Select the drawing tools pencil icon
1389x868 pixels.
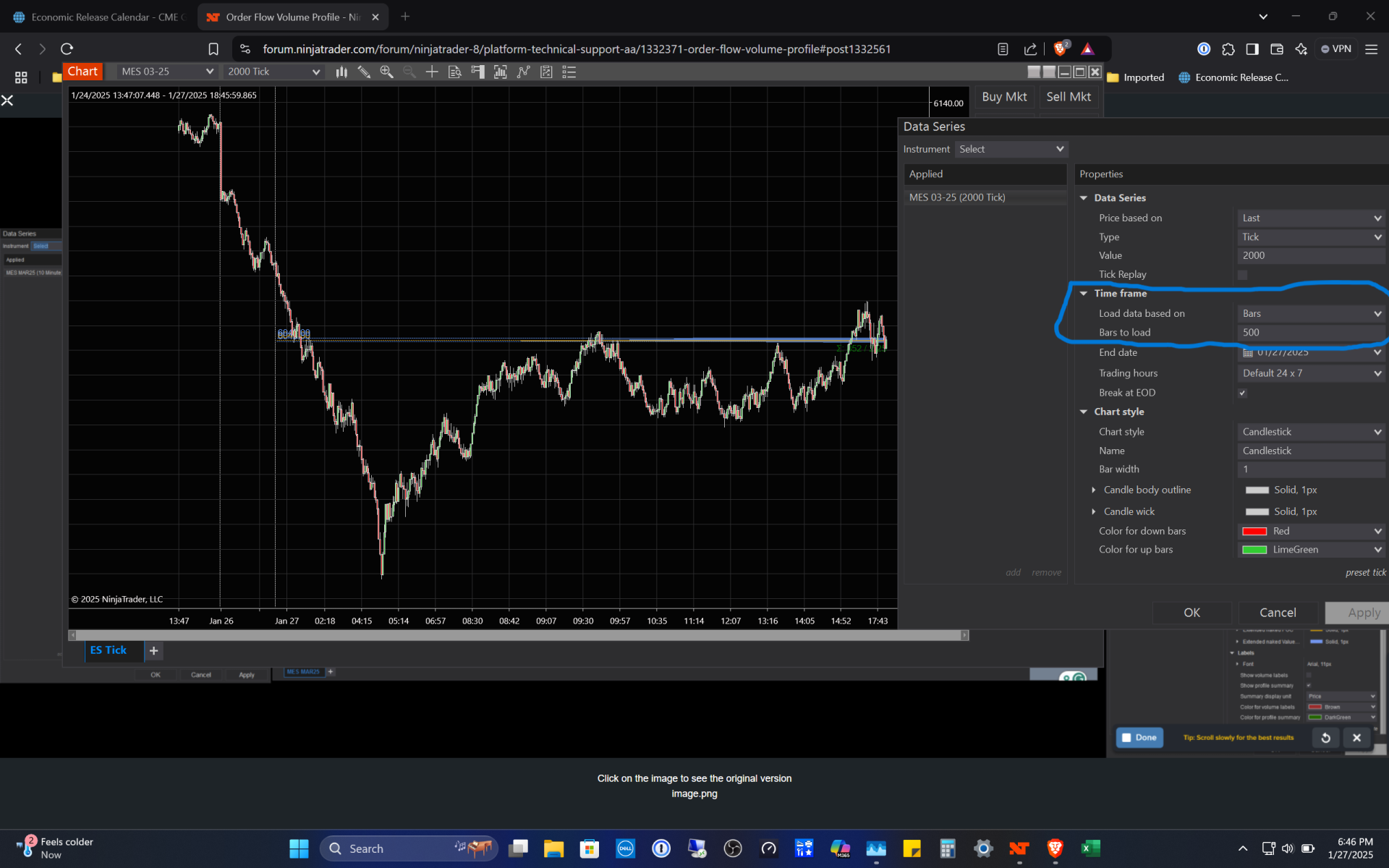pyautogui.click(x=364, y=72)
